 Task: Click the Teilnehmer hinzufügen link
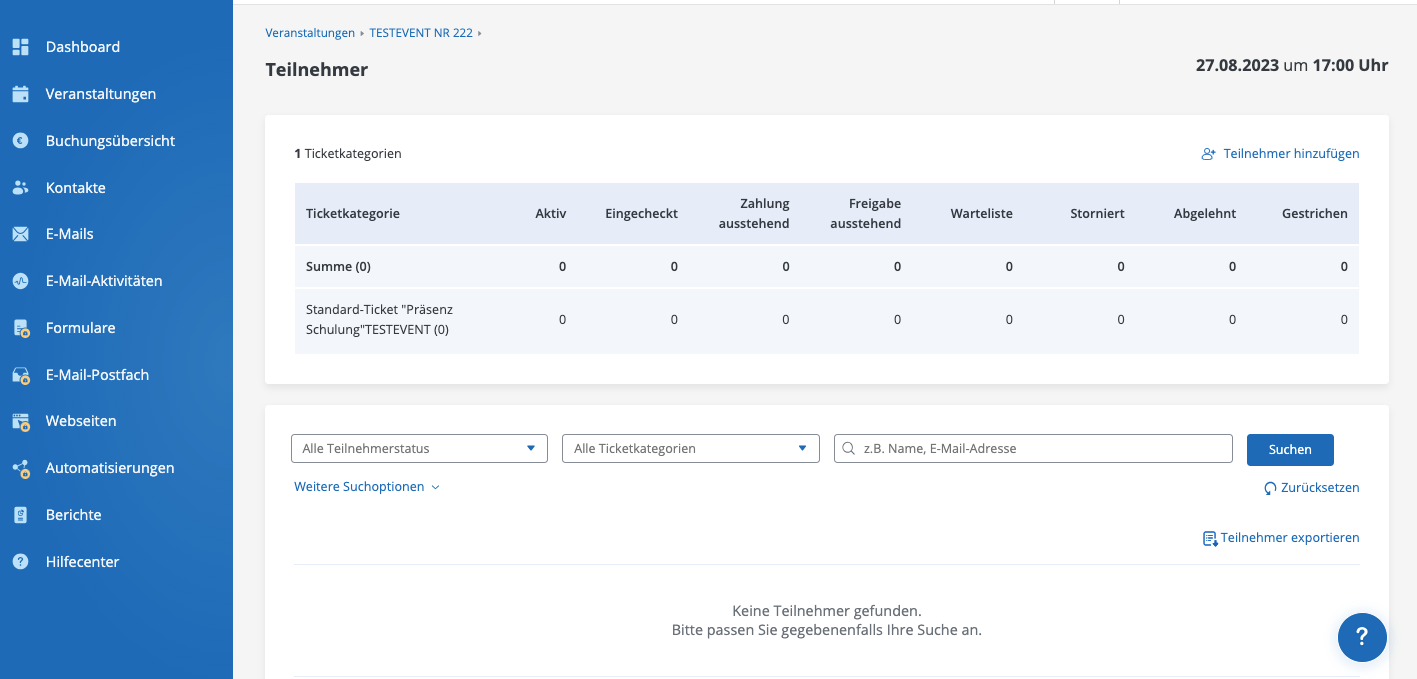[x=1280, y=154]
